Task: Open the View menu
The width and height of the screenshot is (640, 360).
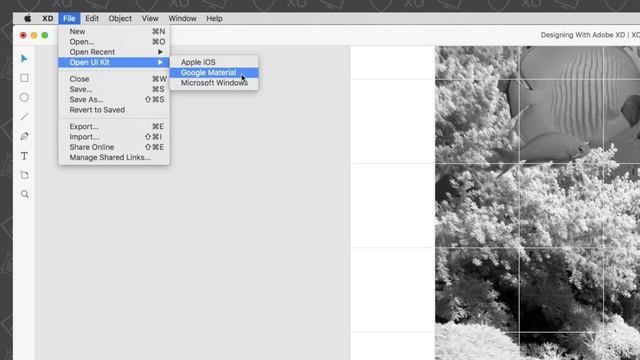Action: pyautogui.click(x=150, y=18)
